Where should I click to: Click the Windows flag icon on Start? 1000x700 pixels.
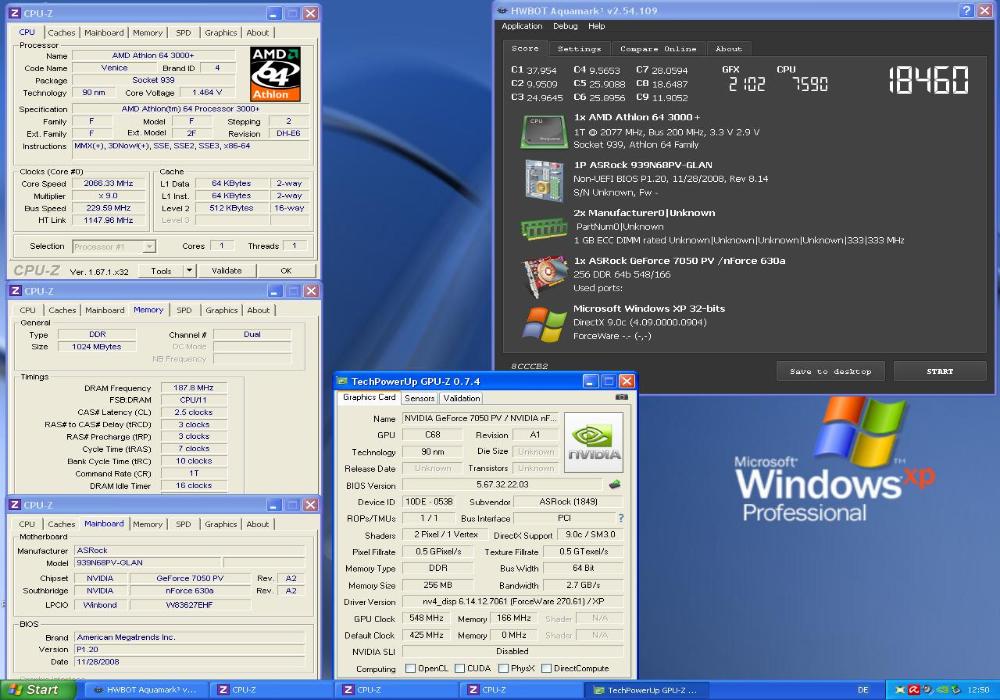point(14,690)
